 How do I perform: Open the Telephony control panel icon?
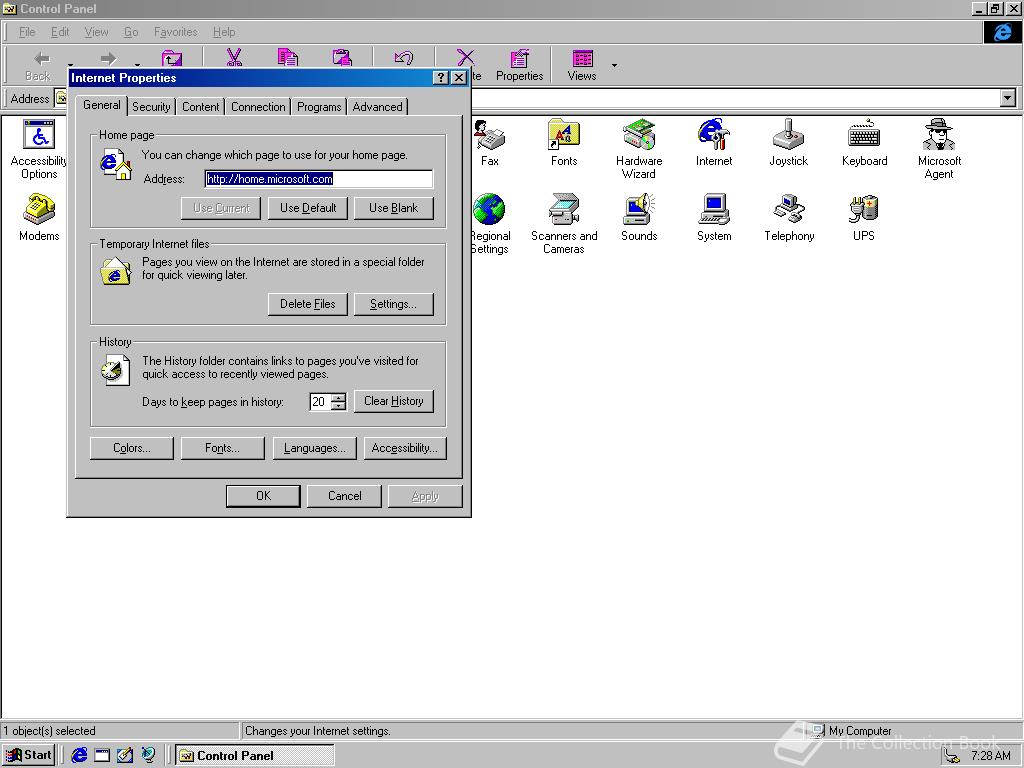tap(789, 218)
